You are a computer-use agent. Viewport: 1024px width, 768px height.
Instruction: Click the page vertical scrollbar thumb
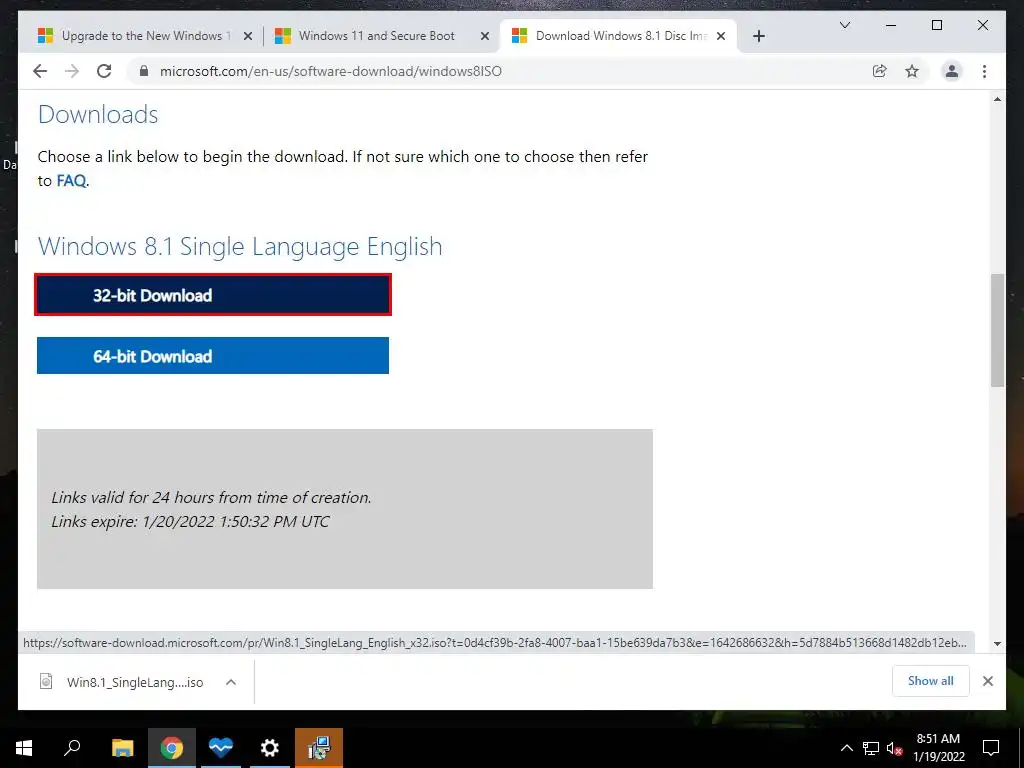(x=997, y=330)
